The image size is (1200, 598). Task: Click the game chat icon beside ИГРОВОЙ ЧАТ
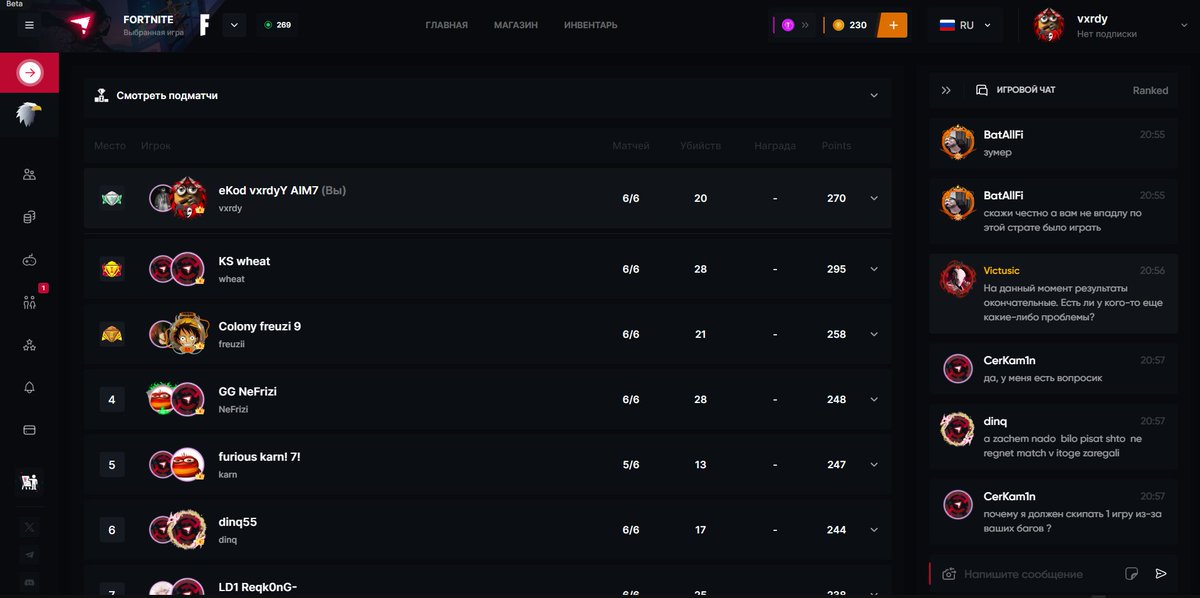982,90
